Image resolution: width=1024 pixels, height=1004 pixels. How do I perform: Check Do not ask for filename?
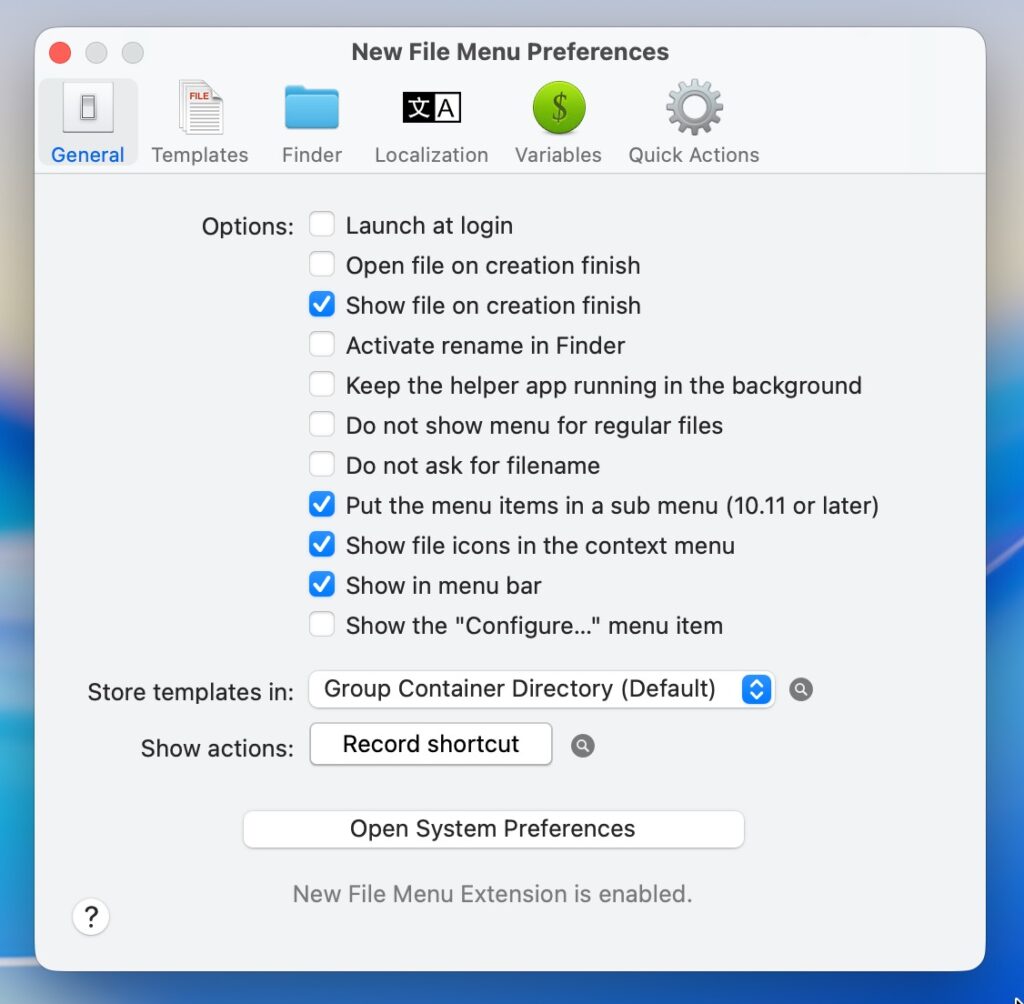pyautogui.click(x=322, y=465)
